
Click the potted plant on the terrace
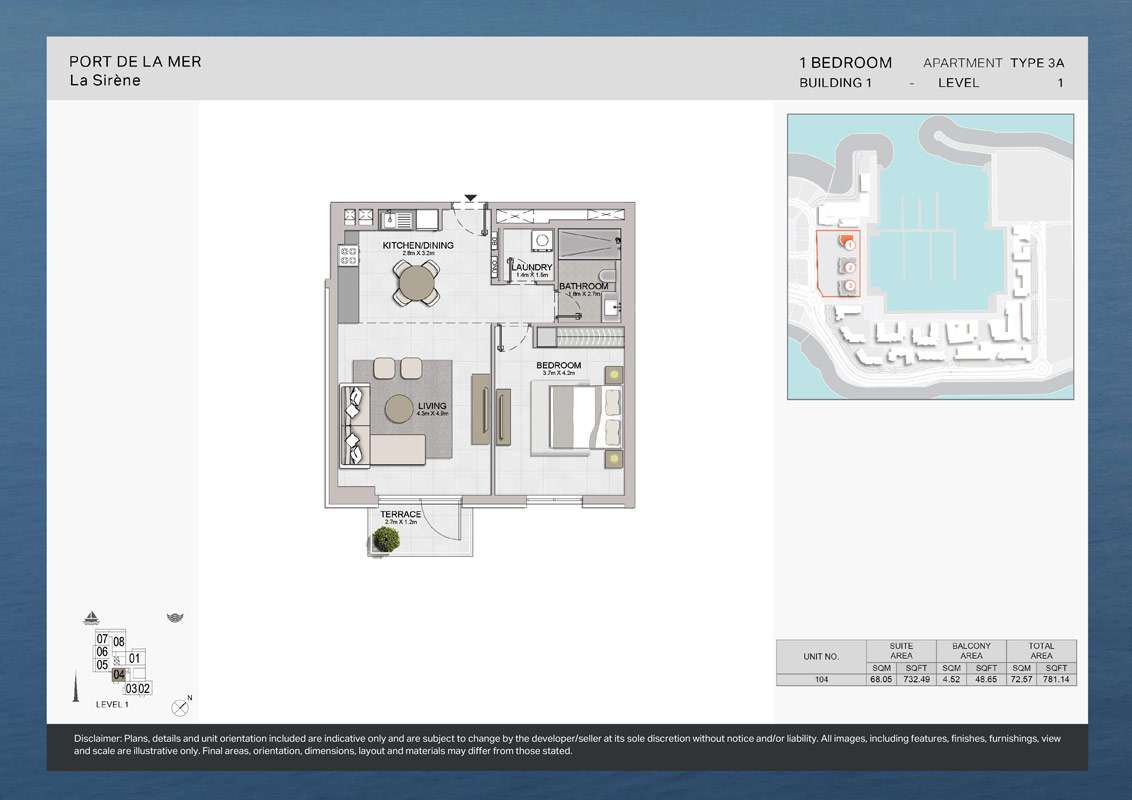385,539
